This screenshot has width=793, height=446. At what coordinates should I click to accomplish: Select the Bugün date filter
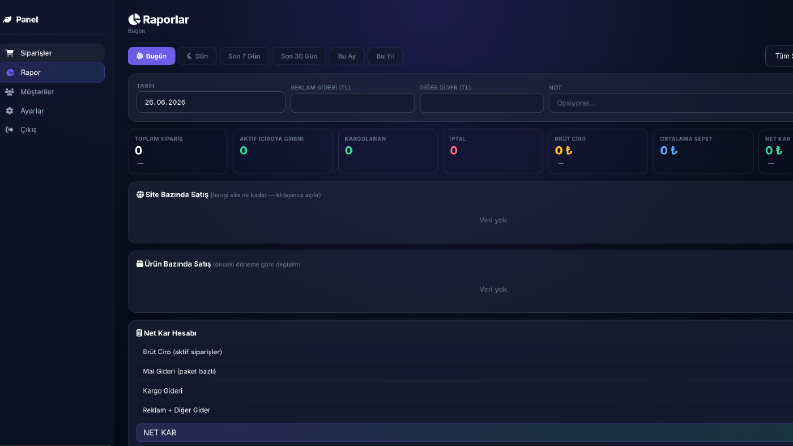pos(152,56)
